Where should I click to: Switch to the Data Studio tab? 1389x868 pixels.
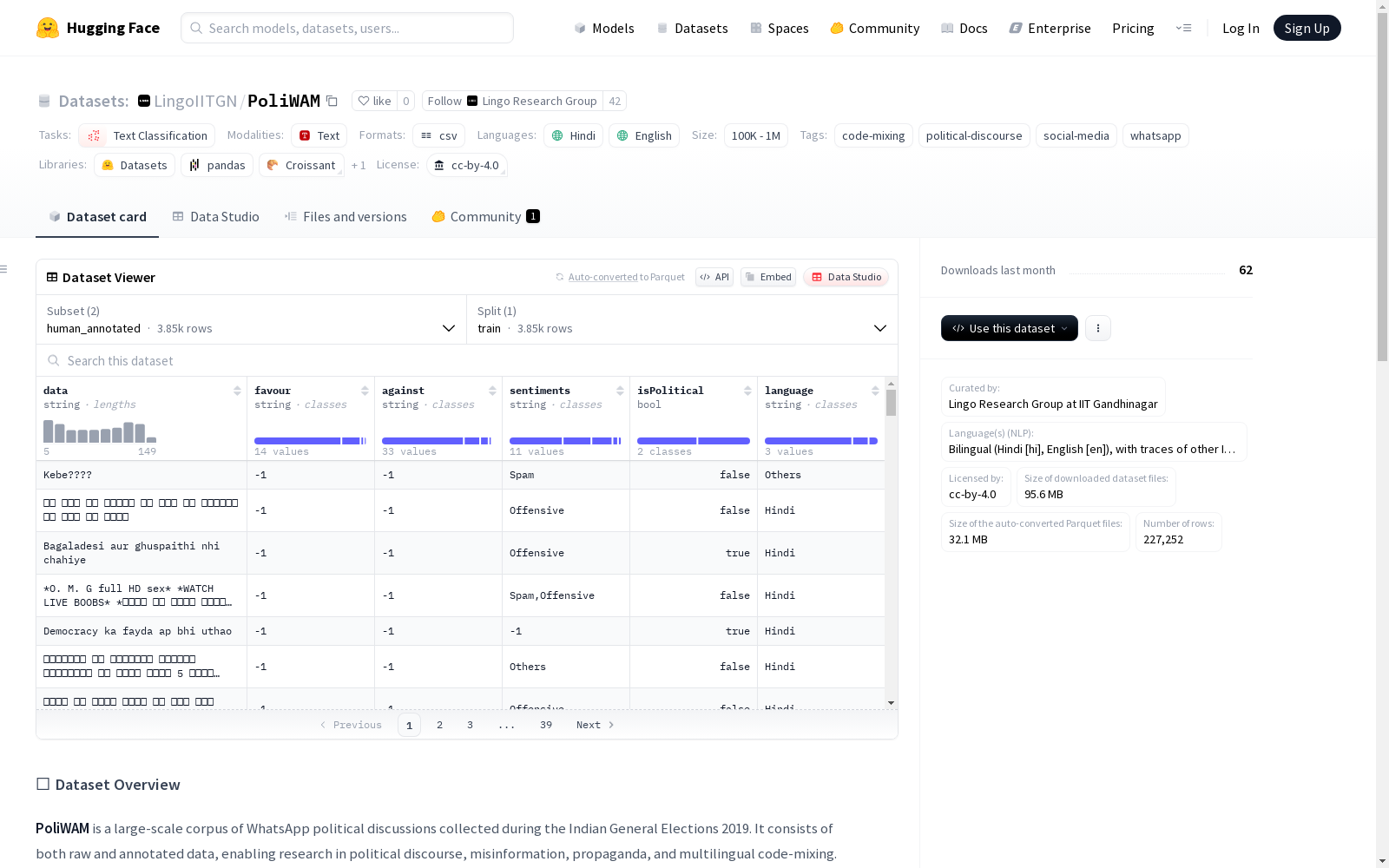click(215, 217)
